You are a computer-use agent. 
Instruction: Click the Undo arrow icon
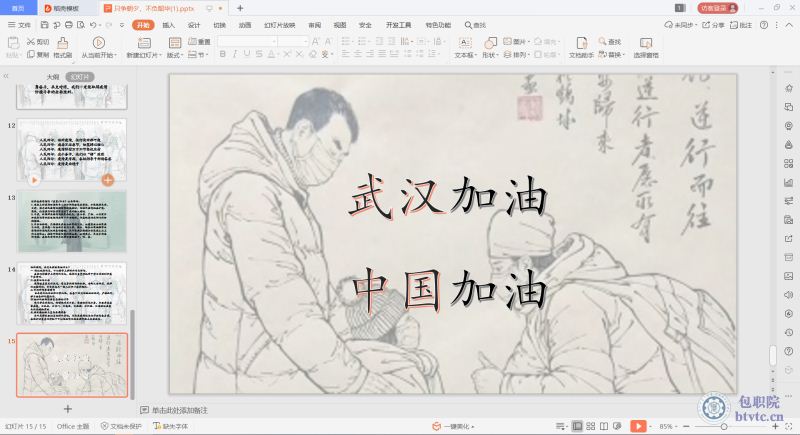point(93,25)
